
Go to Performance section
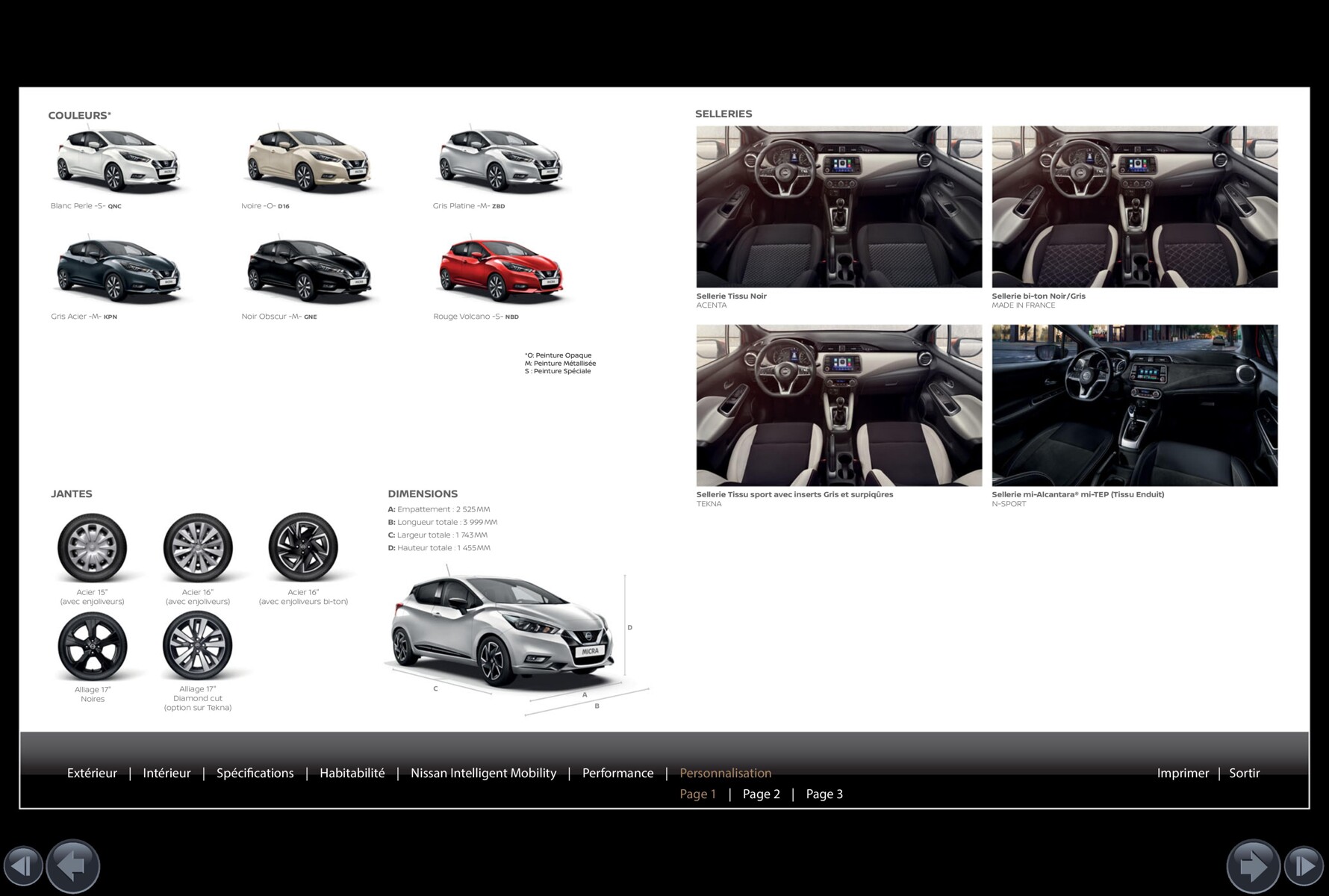617,773
